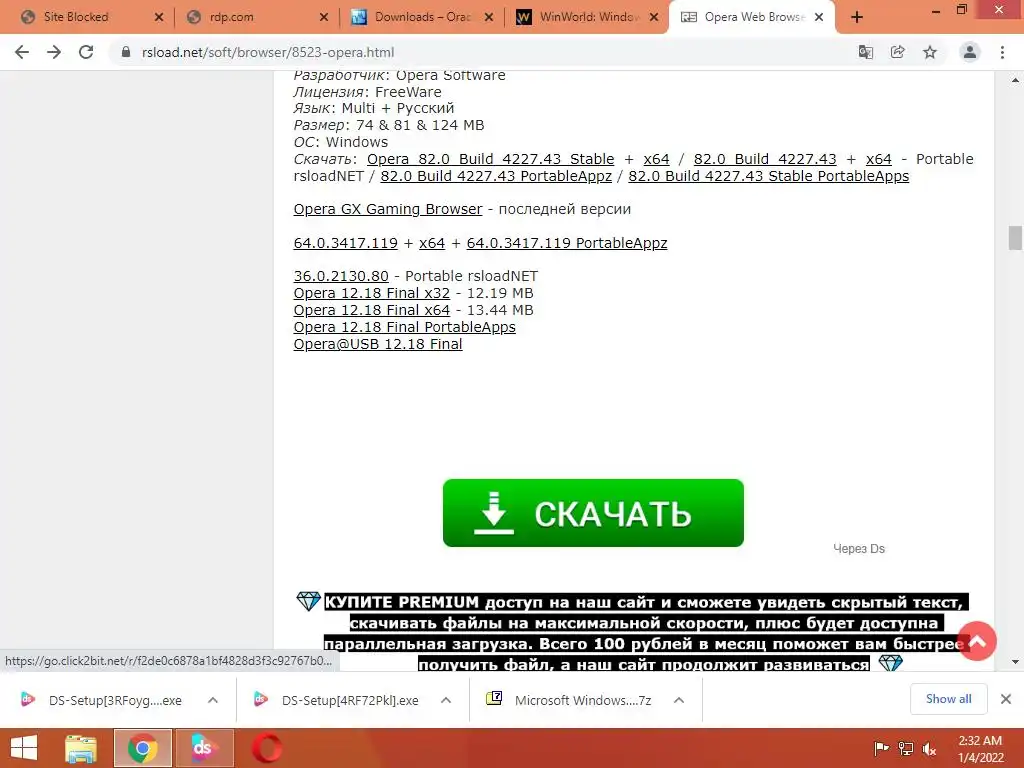Viewport: 1024px width, 768px height.
Task: Open the first x64 link after Stable
Action: 656,159
